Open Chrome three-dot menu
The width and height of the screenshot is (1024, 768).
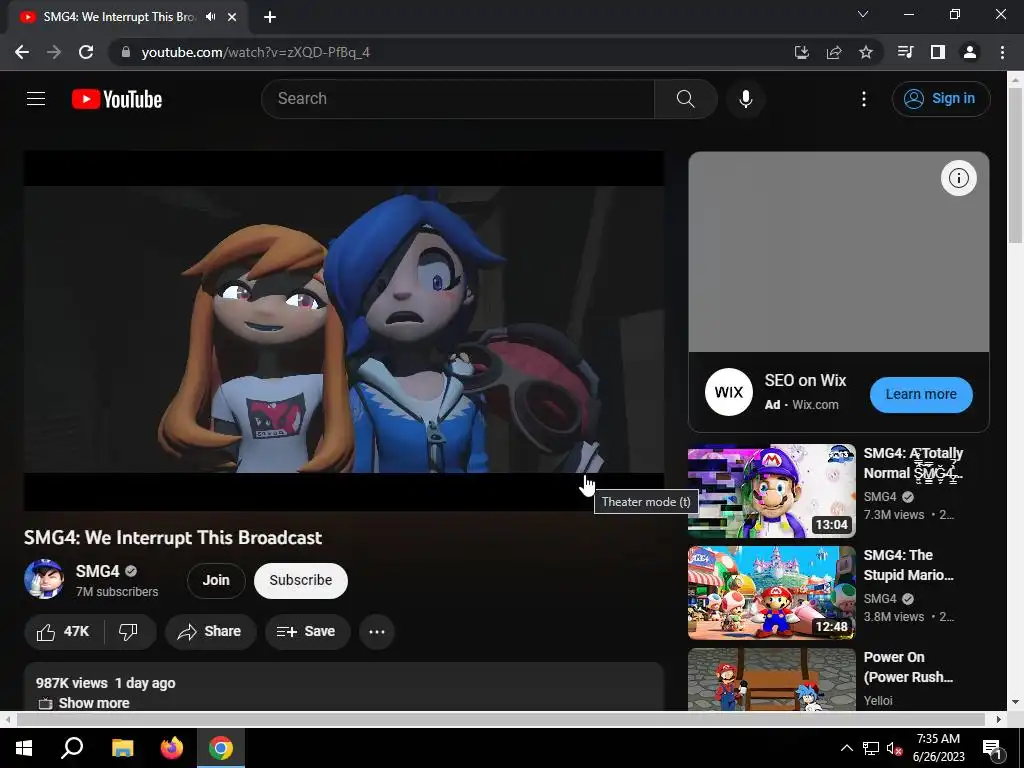click(1002, 52)
